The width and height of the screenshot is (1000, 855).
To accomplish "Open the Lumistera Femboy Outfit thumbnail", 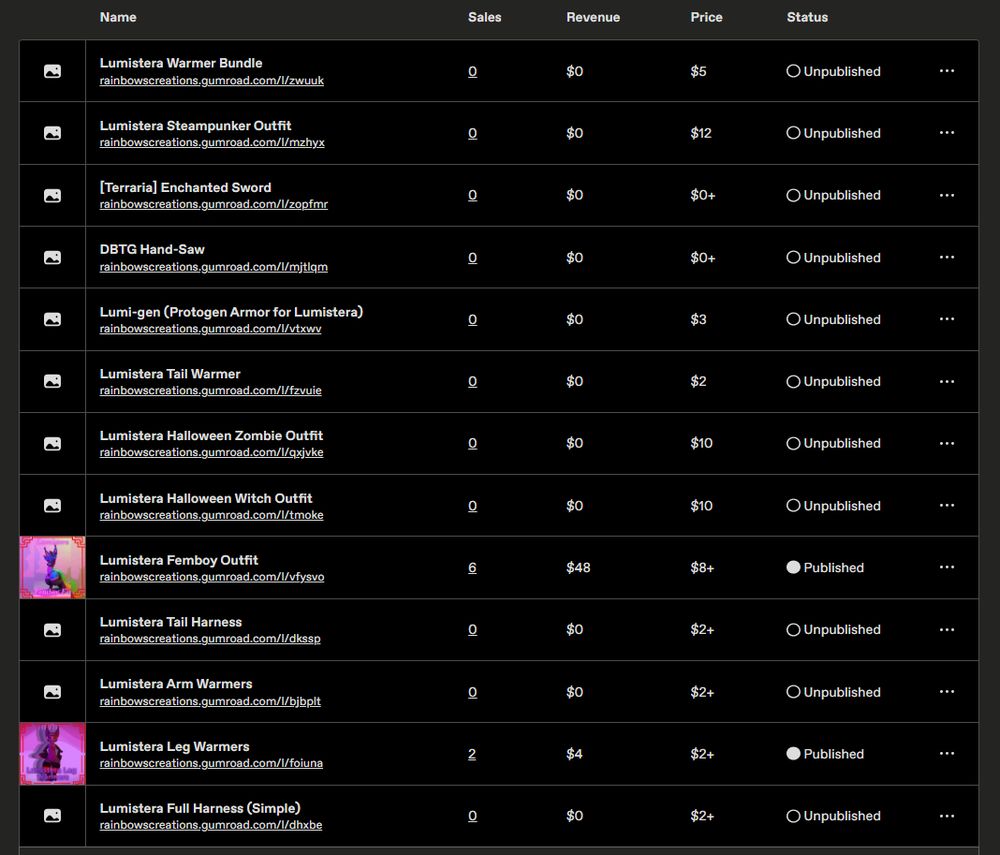I will tap(52, 567).
